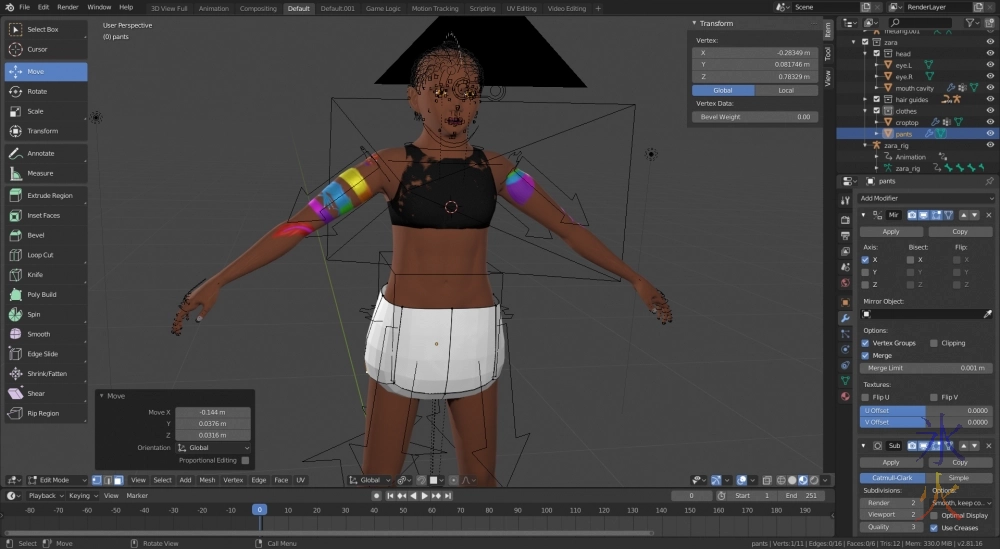This screenshot has height=549, width=1000.
Task: Open the Render menu
Action: (68, 7)
